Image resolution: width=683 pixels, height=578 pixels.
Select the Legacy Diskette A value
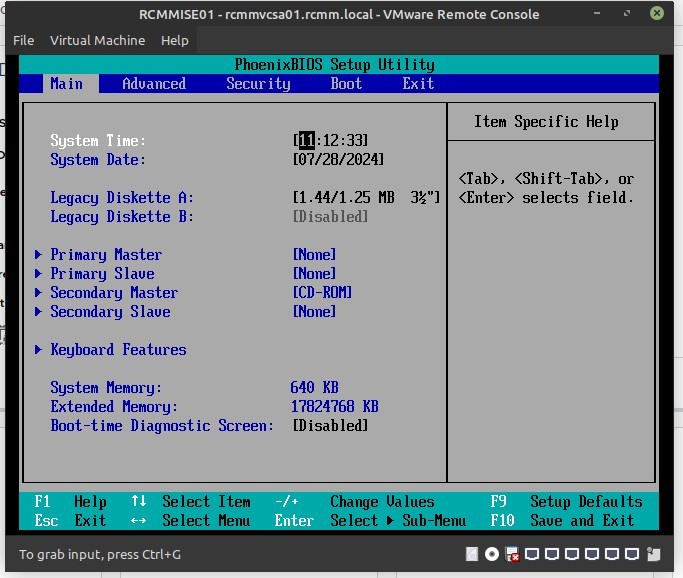pos(366,197)
